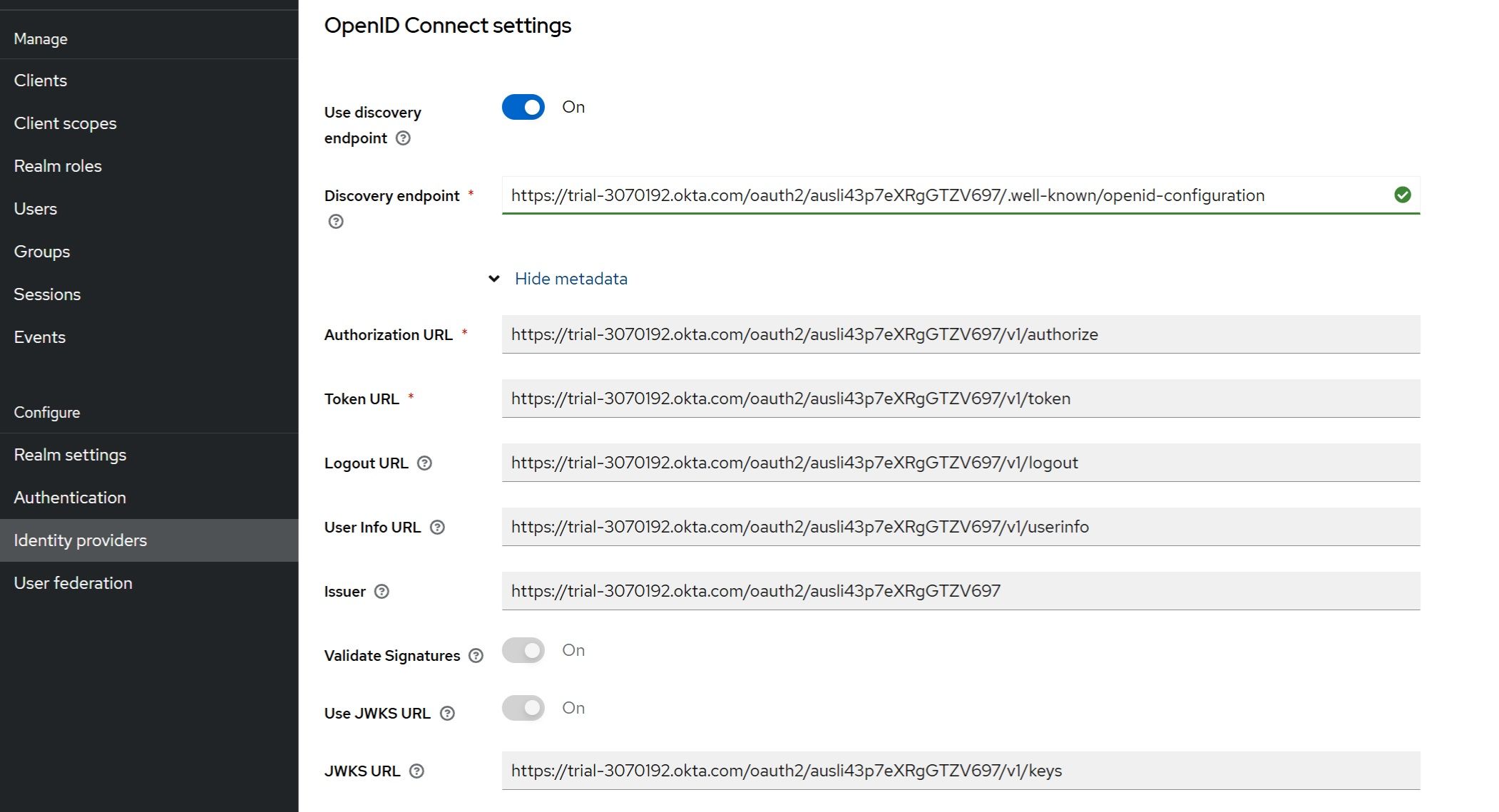This screenshot has width=1499, height=812.
Task: Click the Issuer help icon
Action: (382, 592)
